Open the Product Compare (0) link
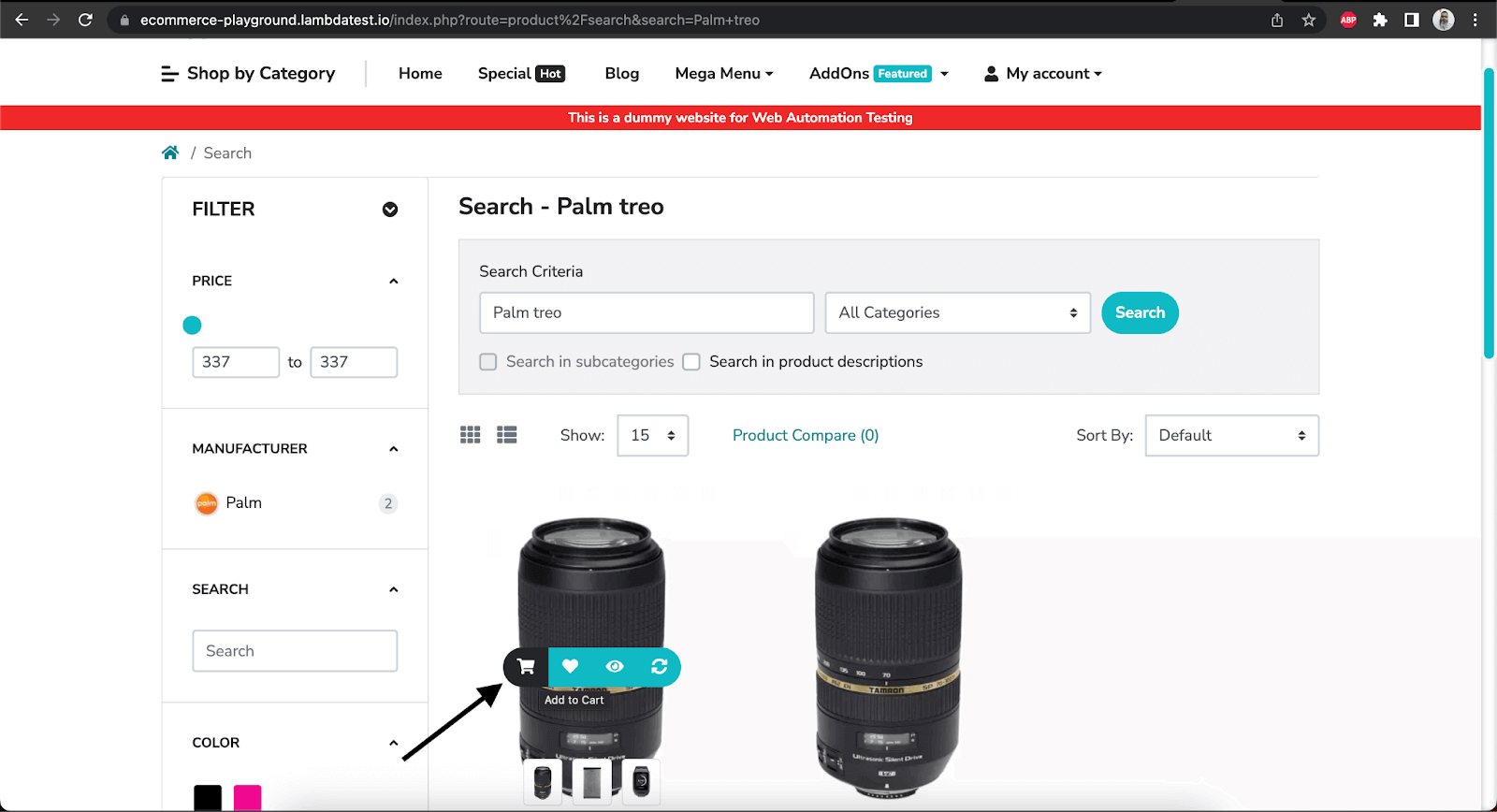The image size is (1497, 812). click(x=806, y=435)
